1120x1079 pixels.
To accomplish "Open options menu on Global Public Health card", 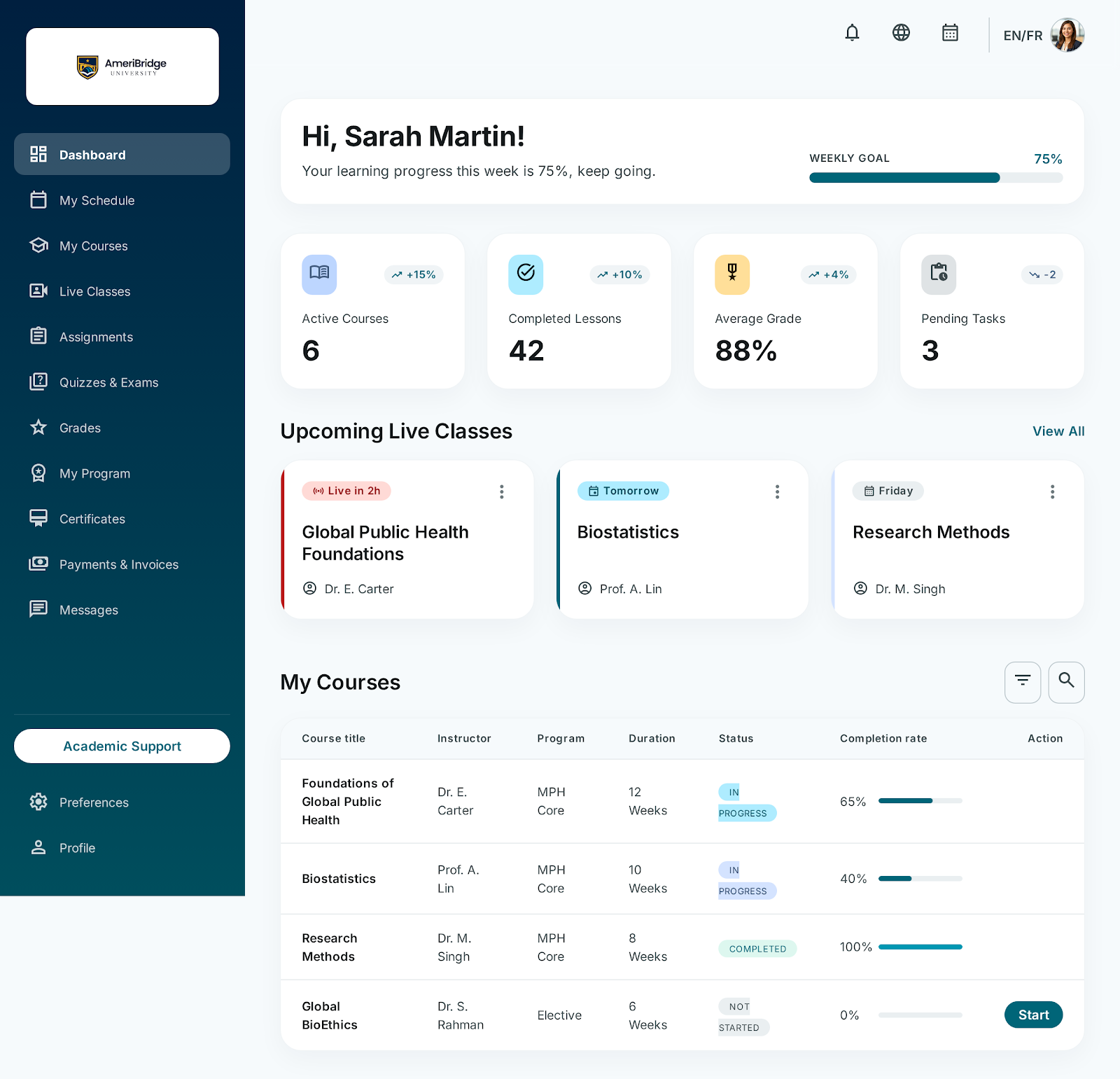I will tap(501, 492).
